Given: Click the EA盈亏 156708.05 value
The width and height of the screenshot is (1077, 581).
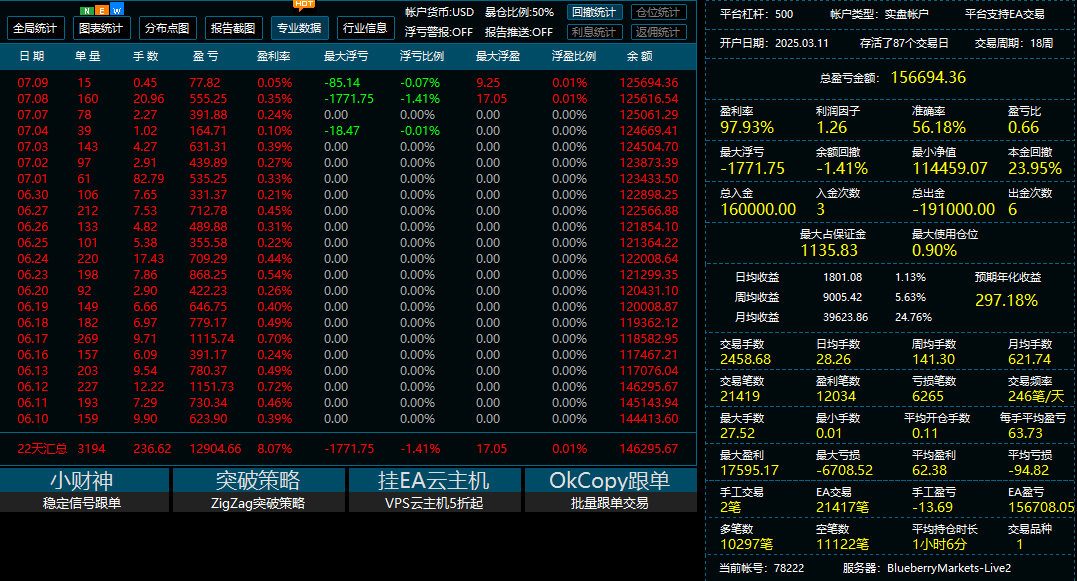Looking at the screenshot, I should coord(1041,508).
